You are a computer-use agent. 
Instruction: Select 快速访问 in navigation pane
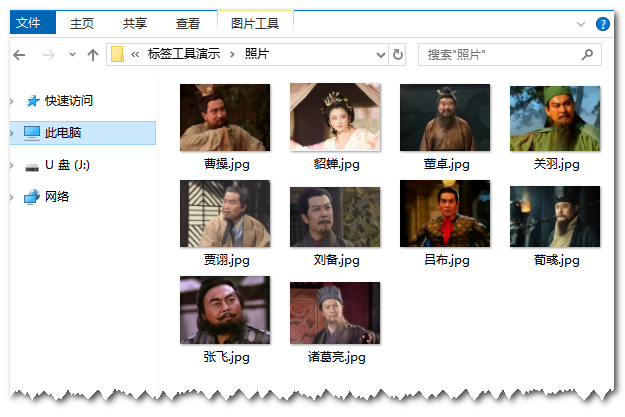69,101
